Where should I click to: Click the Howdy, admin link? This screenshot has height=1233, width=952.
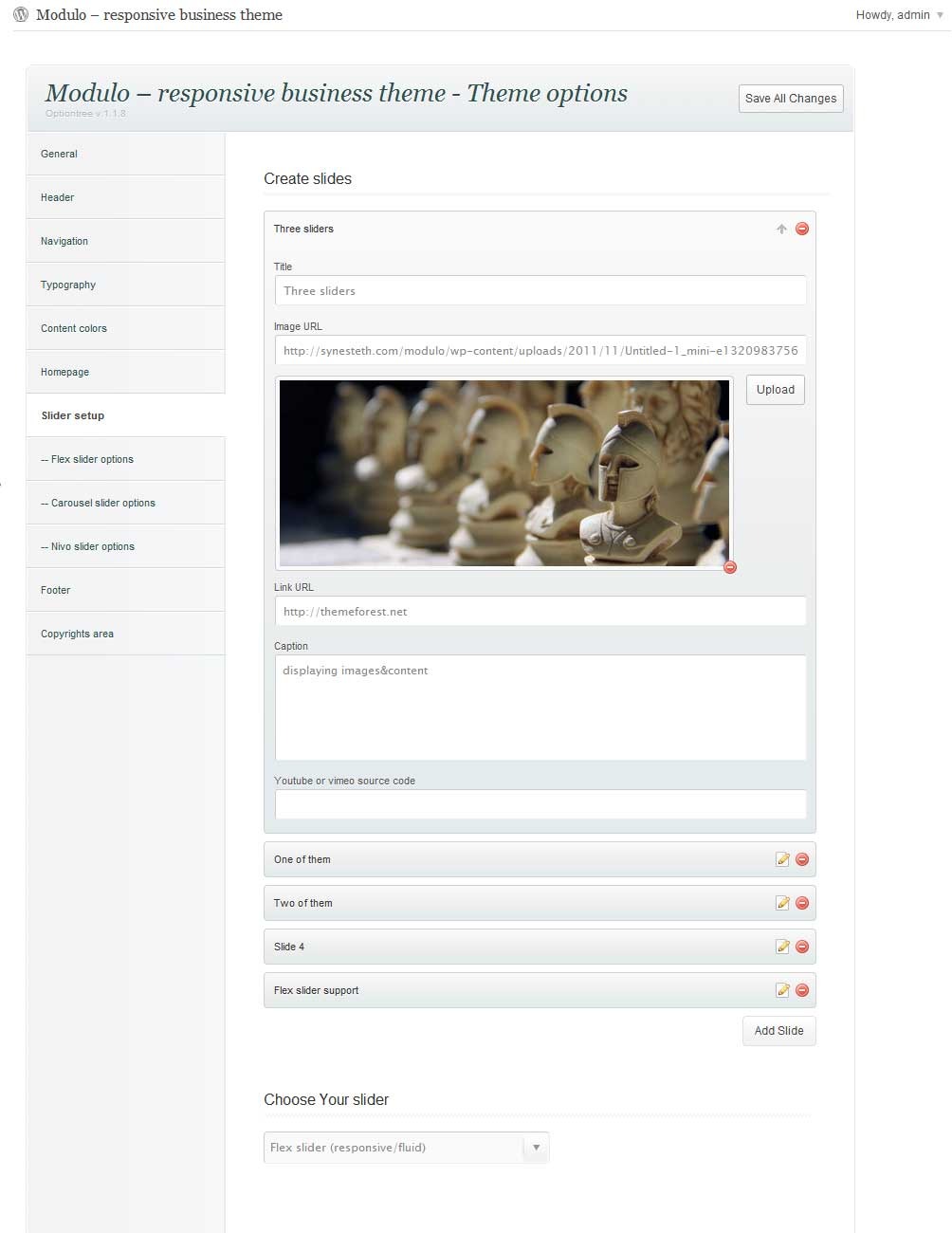pos(892,15)
